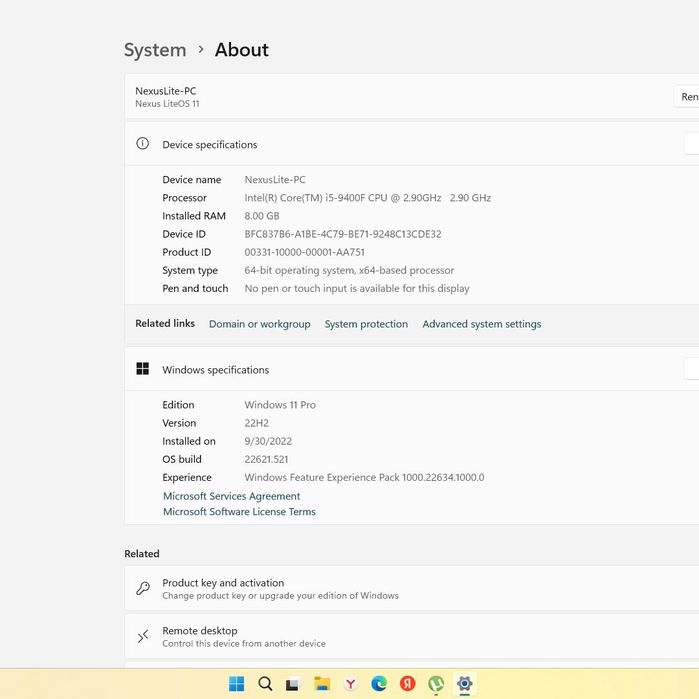Select the Product ID 00331-10000-00001-AA751

304,252
